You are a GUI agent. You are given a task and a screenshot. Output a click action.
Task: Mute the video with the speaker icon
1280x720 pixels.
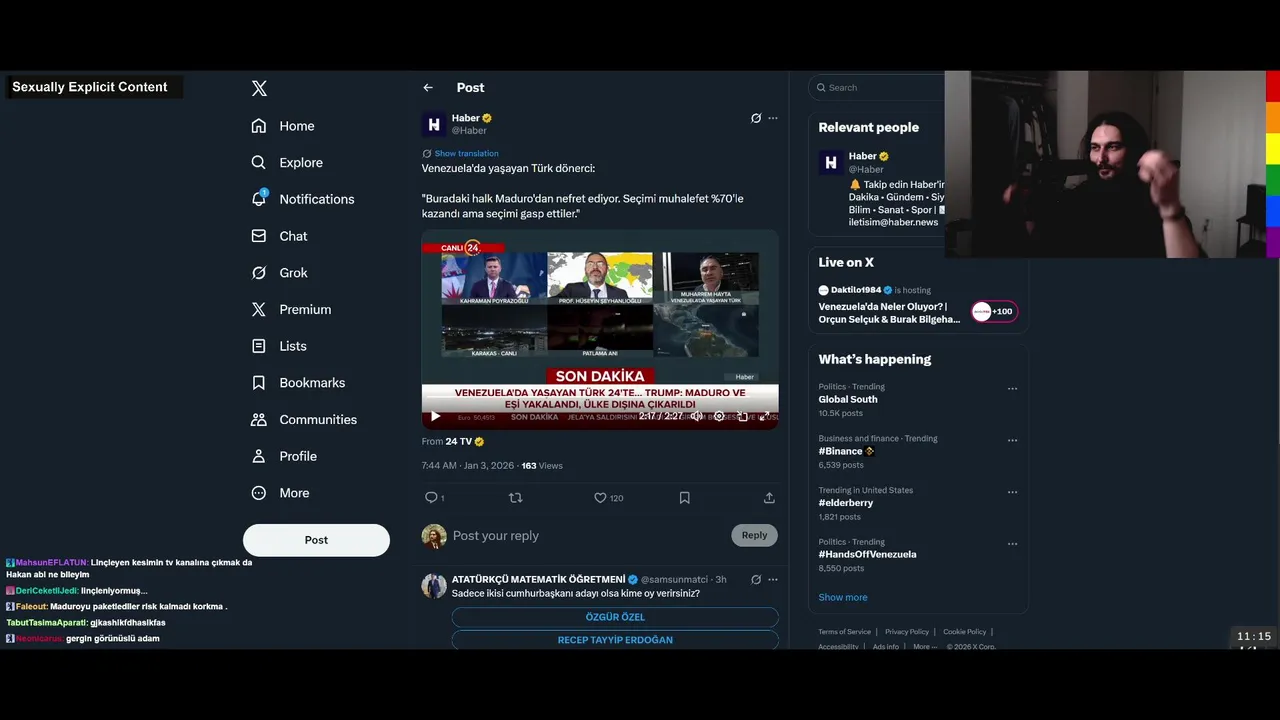pyautogui.click(x=696, y=416)
